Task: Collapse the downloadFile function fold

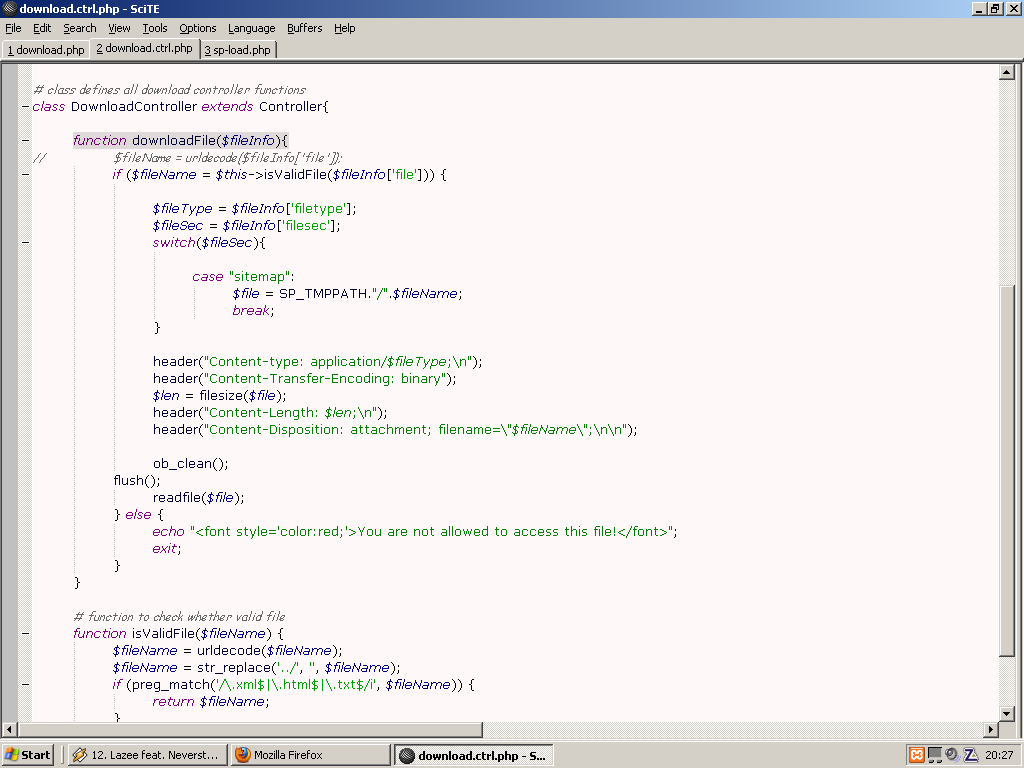Action: tap(25, 140)
